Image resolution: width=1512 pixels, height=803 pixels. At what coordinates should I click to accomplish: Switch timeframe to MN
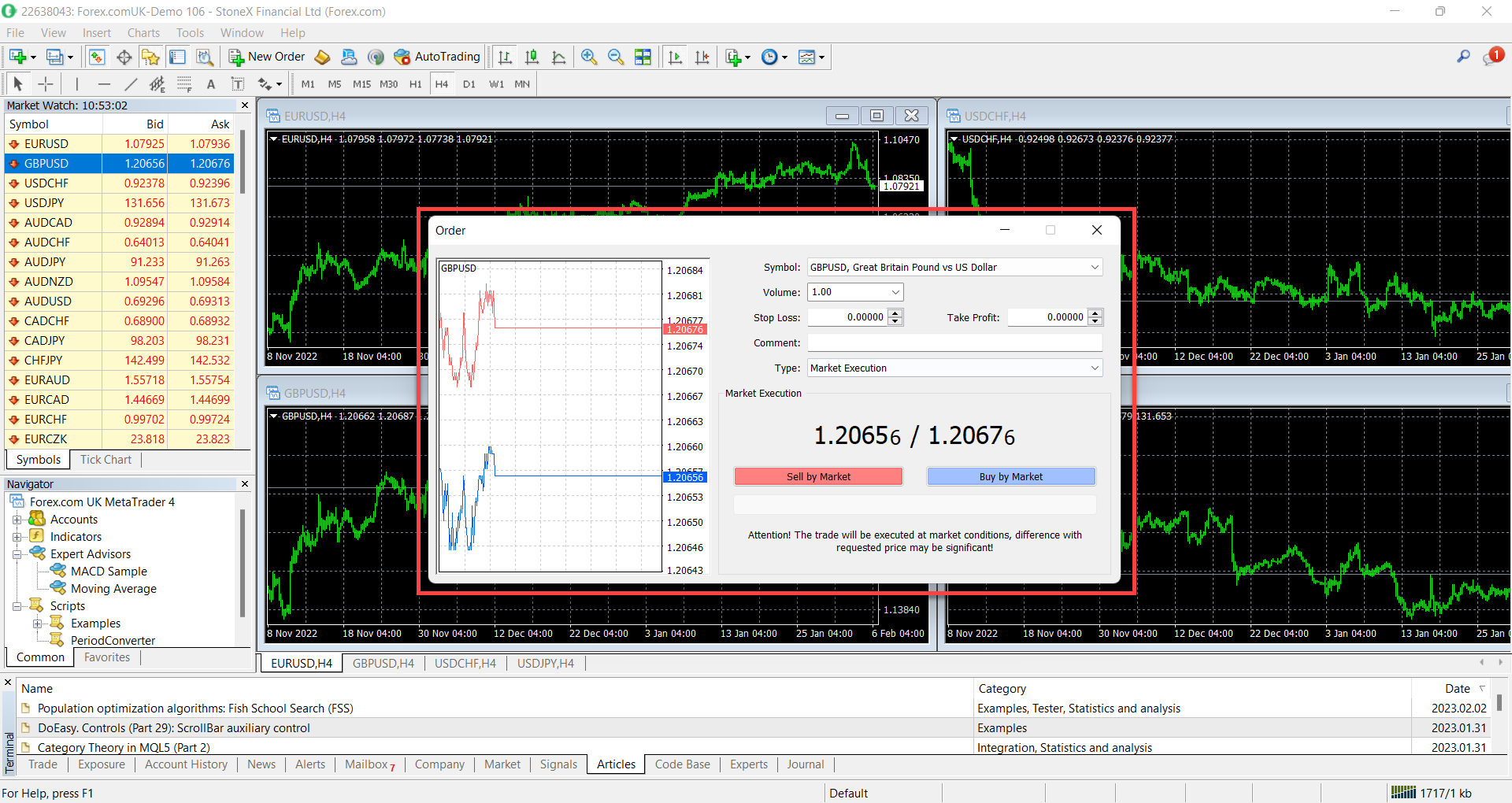pos(522,83)
